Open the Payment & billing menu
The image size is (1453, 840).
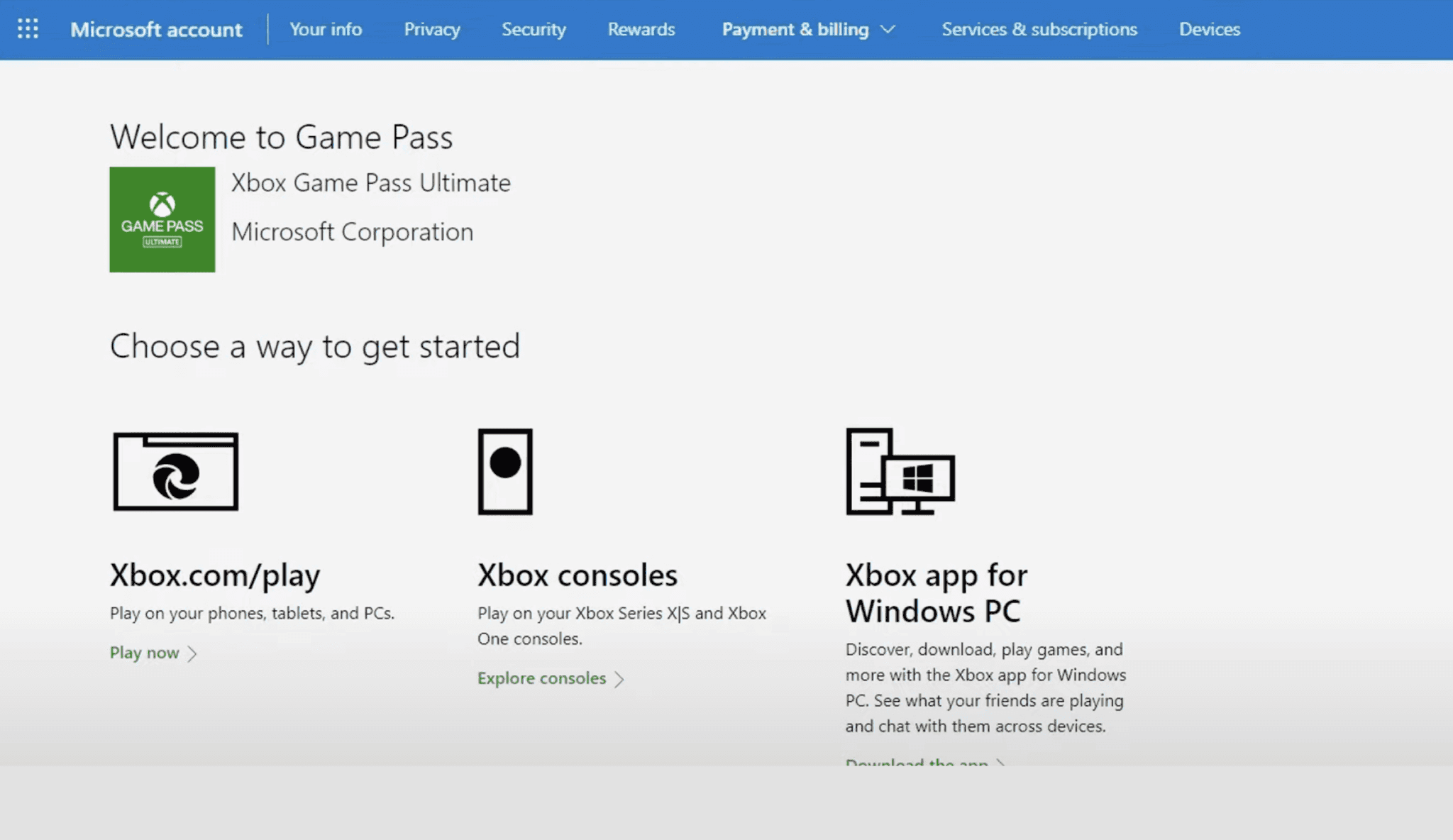(x=795, y=30)
